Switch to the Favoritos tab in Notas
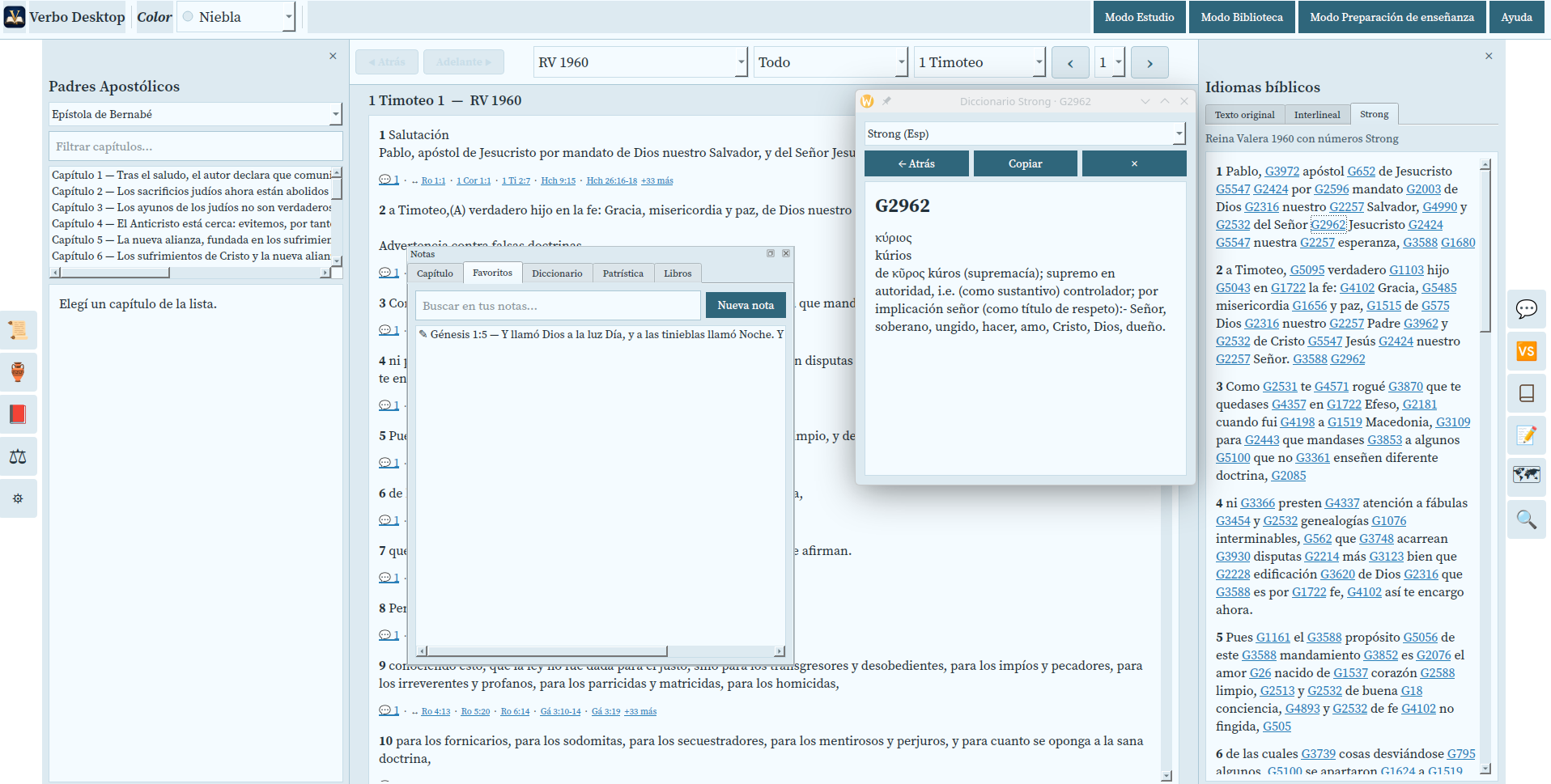This screenshot has width=1551, height=784. [492, 273]
